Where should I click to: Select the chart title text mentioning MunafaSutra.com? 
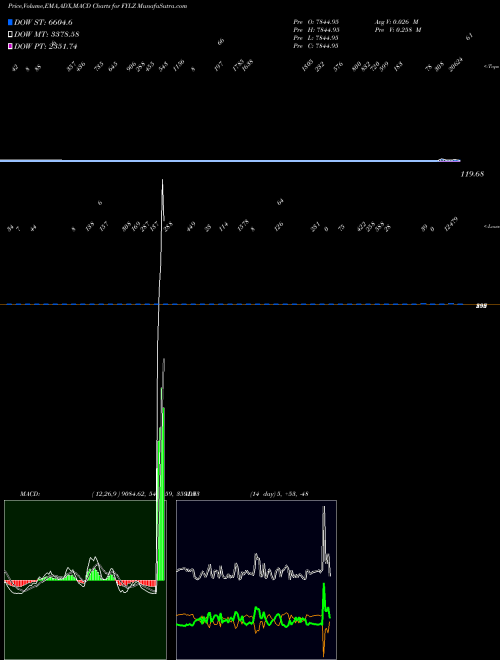pos(98,6)
